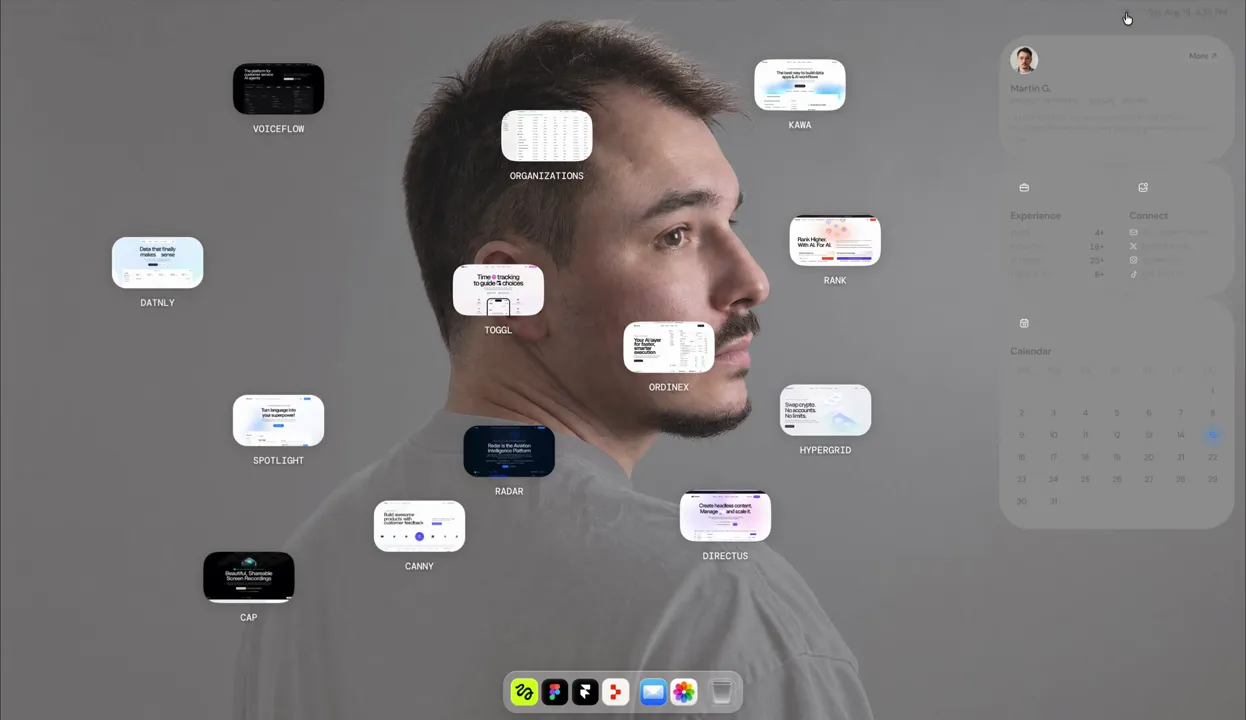Image resolution: width=1246 pixels, height=720 pixels.
Task: Click the CANNY label
Action: point(419,566)
